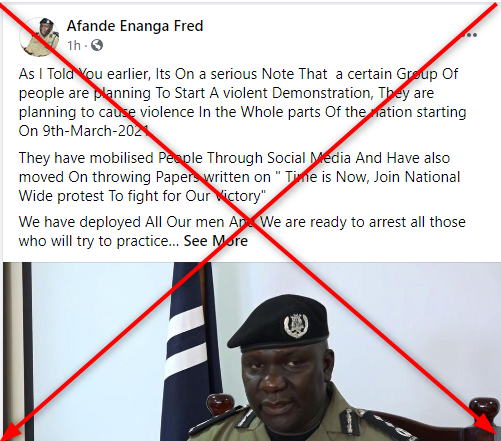This screenshot has height=441, width=501.
Task: Click the paragraph starting "They have mobilised"
Action: coord(239,177)
